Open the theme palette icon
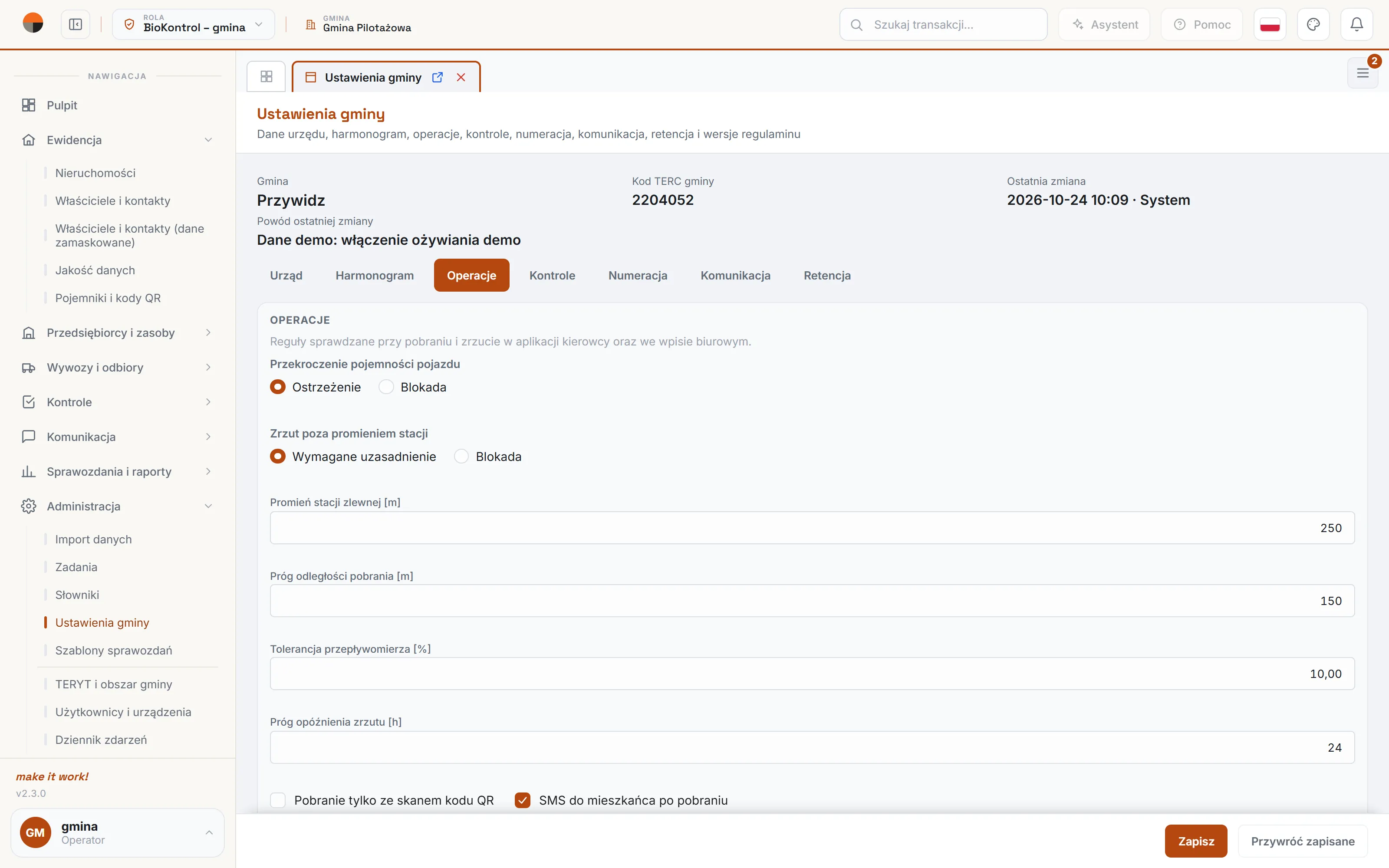 click(1313, 25)
